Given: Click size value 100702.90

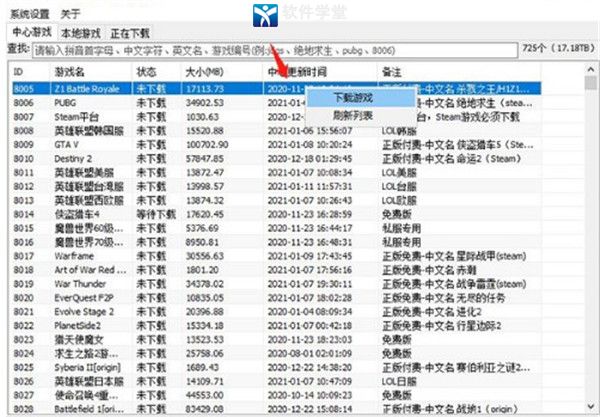Looking at the screenshot, I should click(x=207, y=145).
